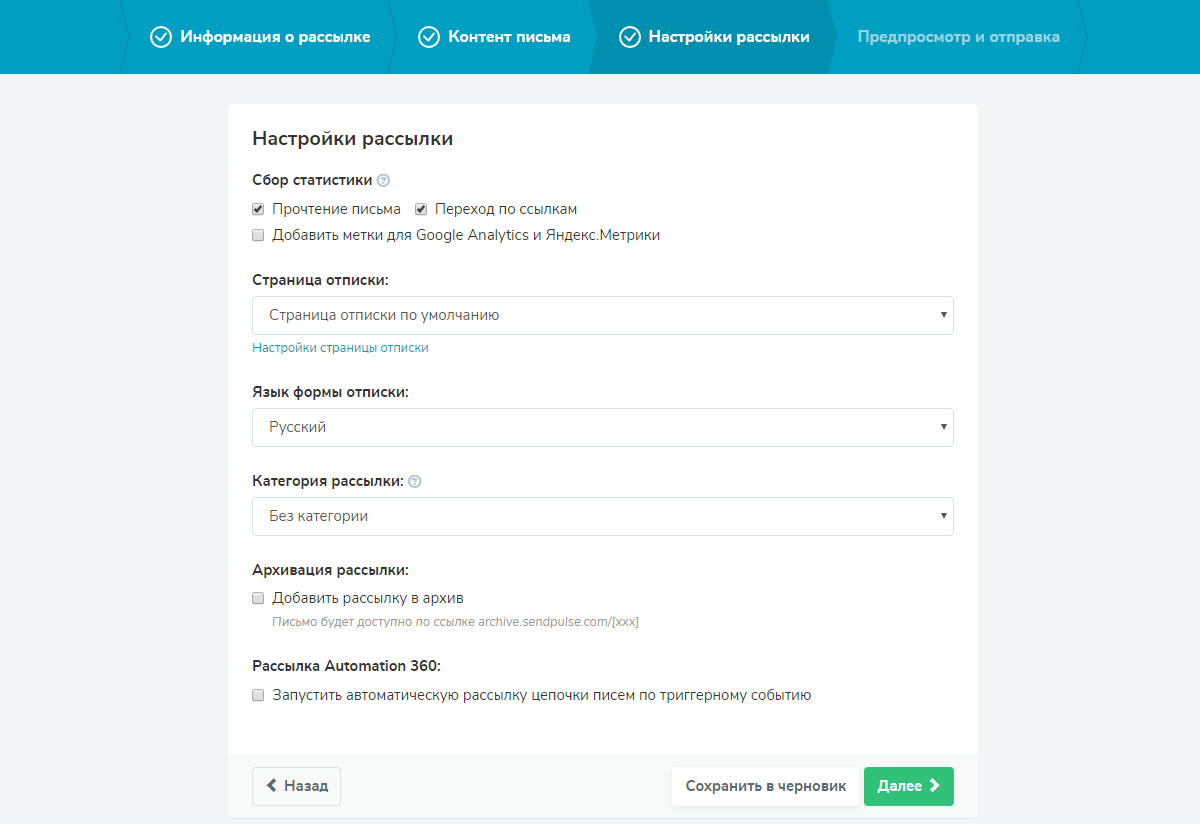Open the Настройки страницы отписки link
1200x824 pixels.
tap(340, 348)
